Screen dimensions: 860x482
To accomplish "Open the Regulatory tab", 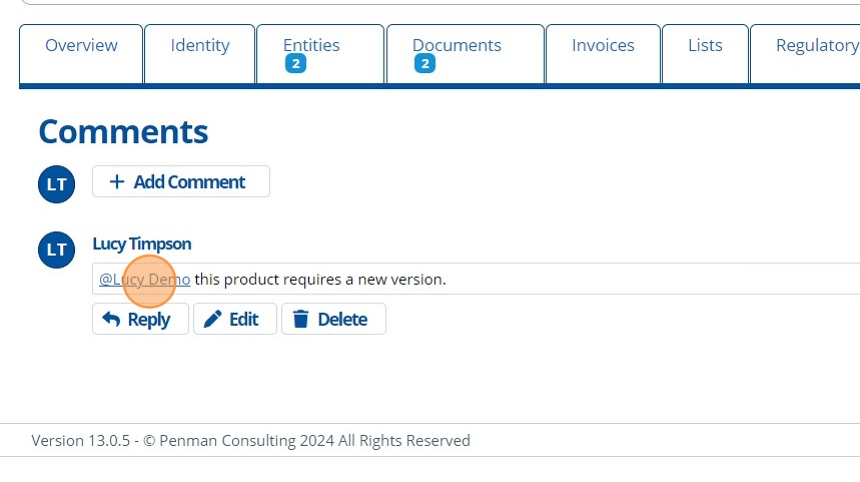I will (x=816, y=46).
